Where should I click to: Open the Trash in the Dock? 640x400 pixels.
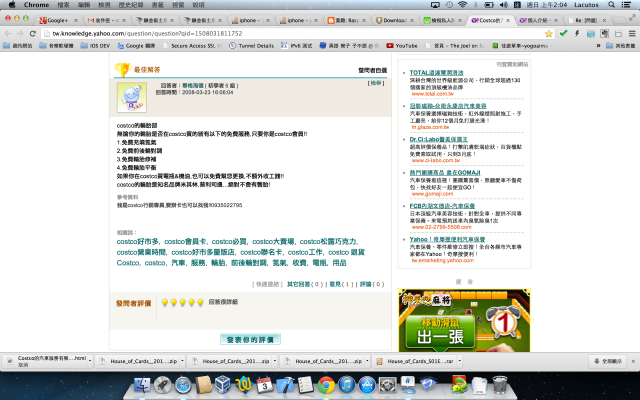[500, 384]
